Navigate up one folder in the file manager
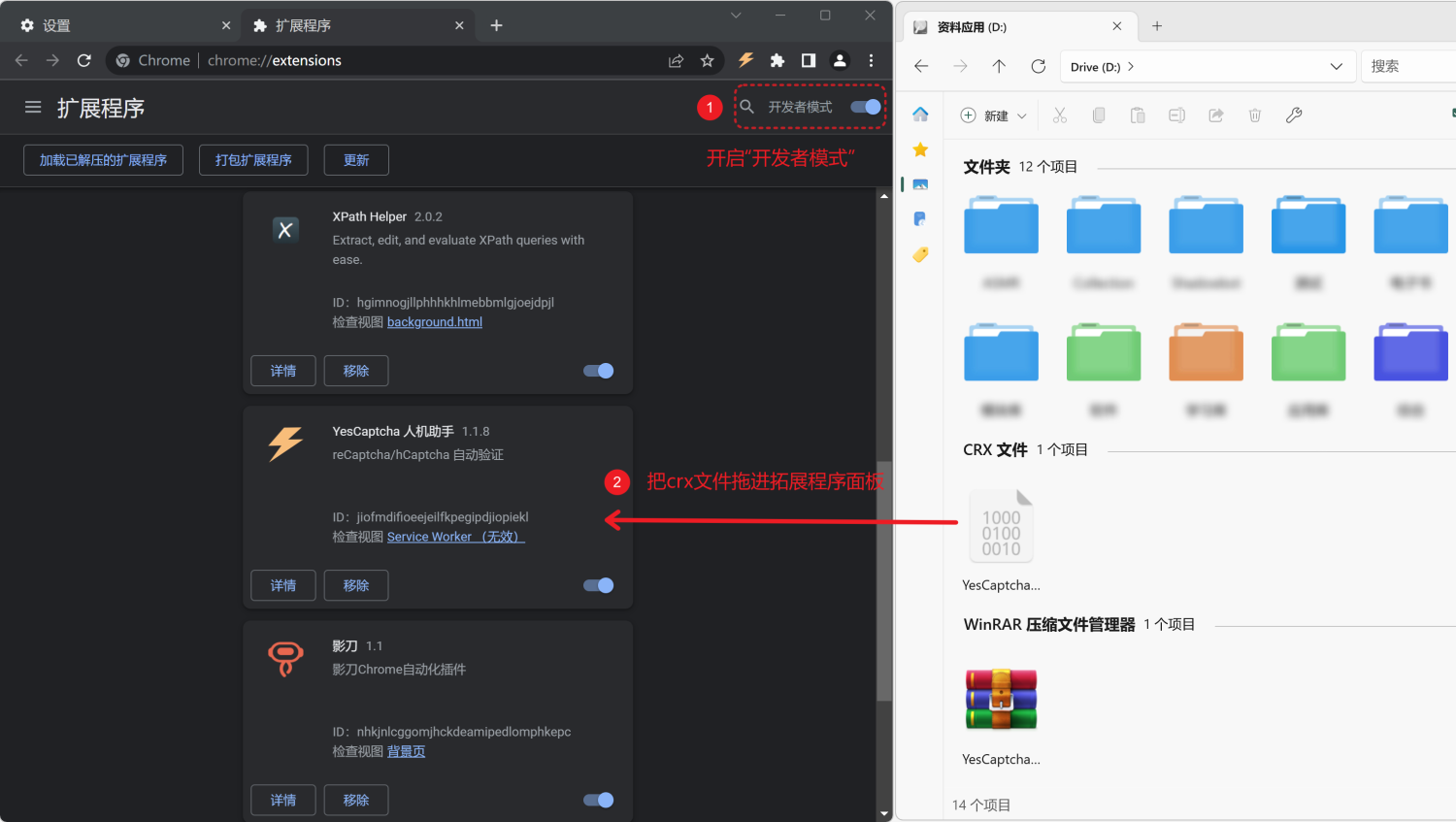The width and height of the screenshot is (1456, 822). tap(999, 66)
